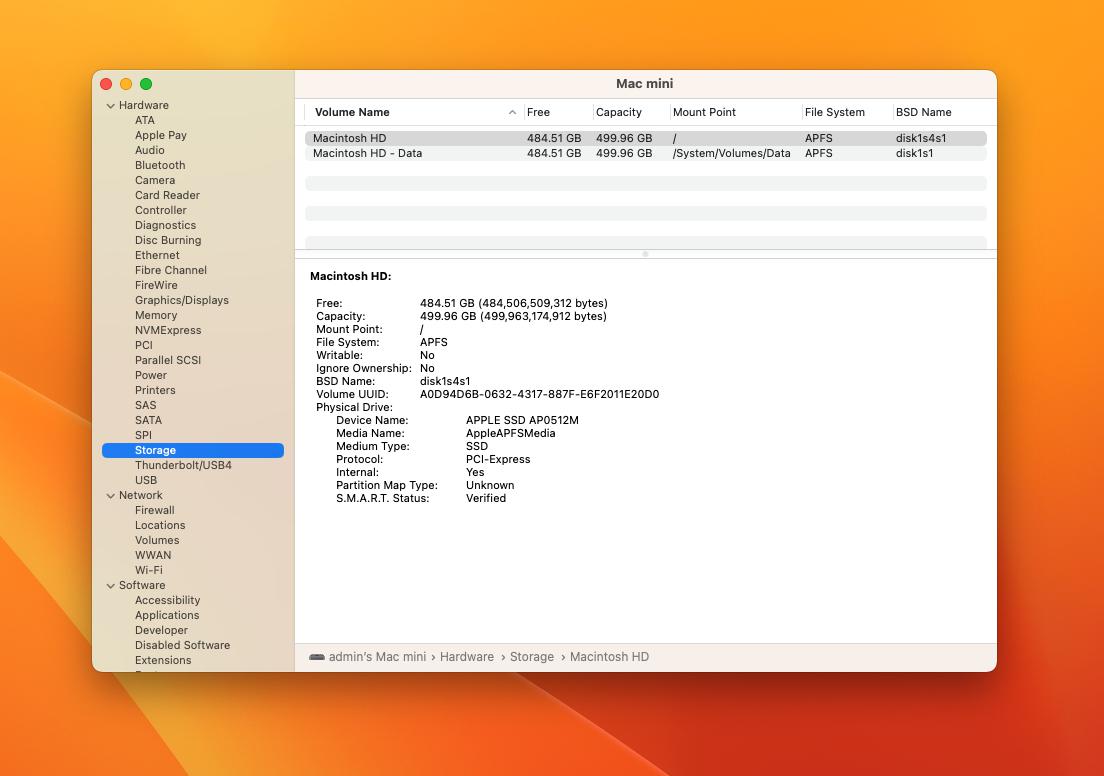Image resolution: width=1104 pixels, height=776 pixels.
Task: Click the /System/Volumes/Data mount point cell
Action: (x=732, y=154)
